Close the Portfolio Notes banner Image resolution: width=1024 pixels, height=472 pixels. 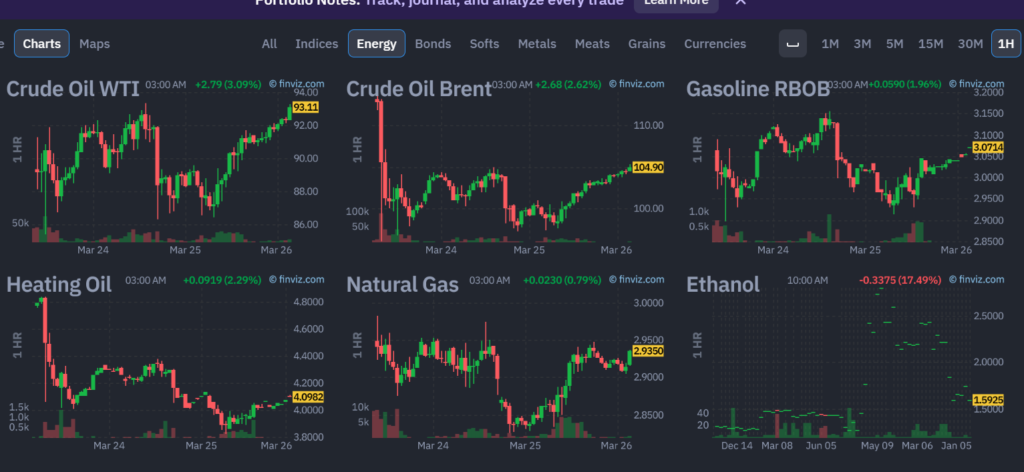click(741, 3)
